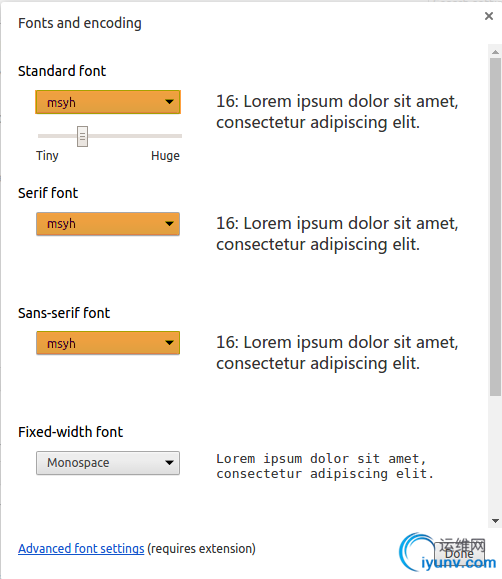502x579 pixels.
Task: Open the Fixed-width font Monospace dropdown
Action: tap(108, 463)
